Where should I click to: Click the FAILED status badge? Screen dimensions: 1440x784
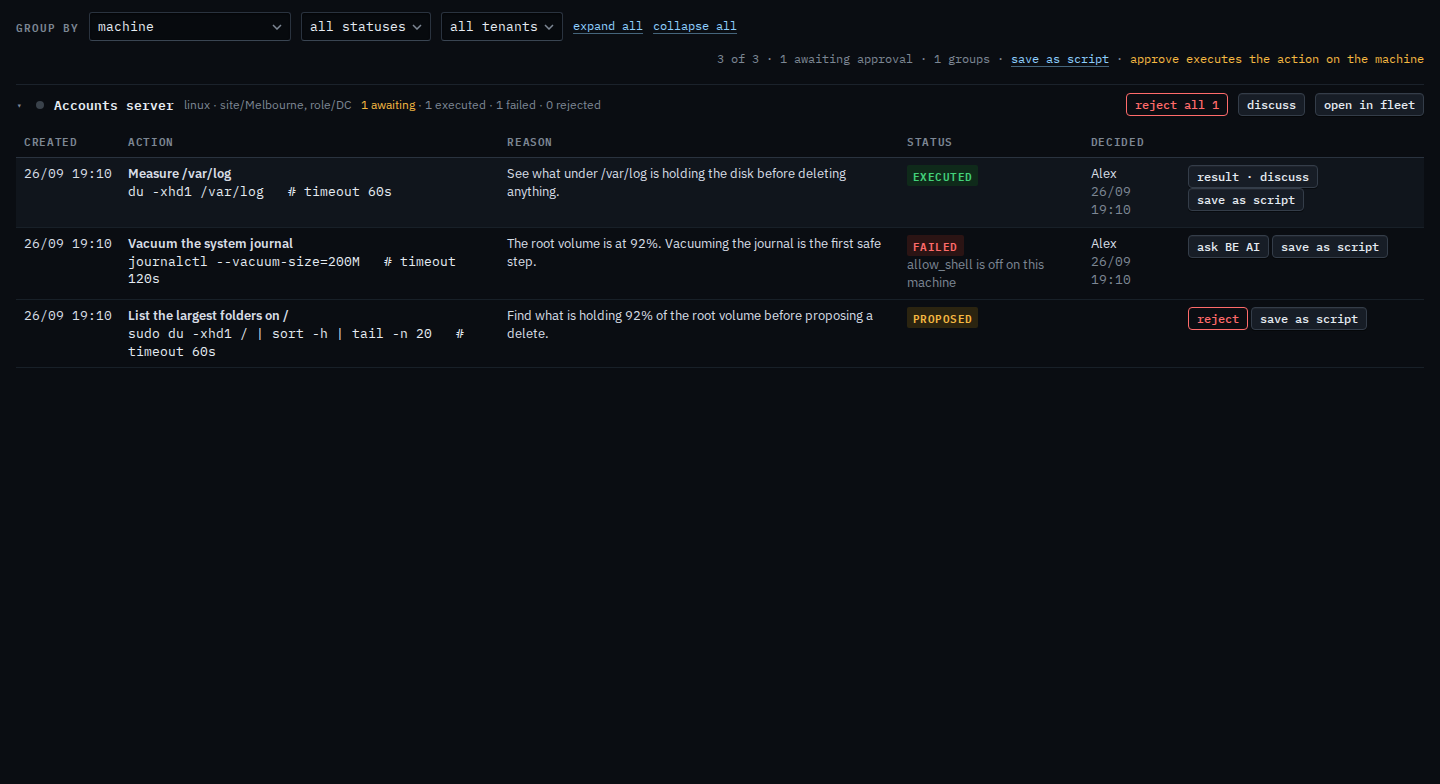pos(935,246)
